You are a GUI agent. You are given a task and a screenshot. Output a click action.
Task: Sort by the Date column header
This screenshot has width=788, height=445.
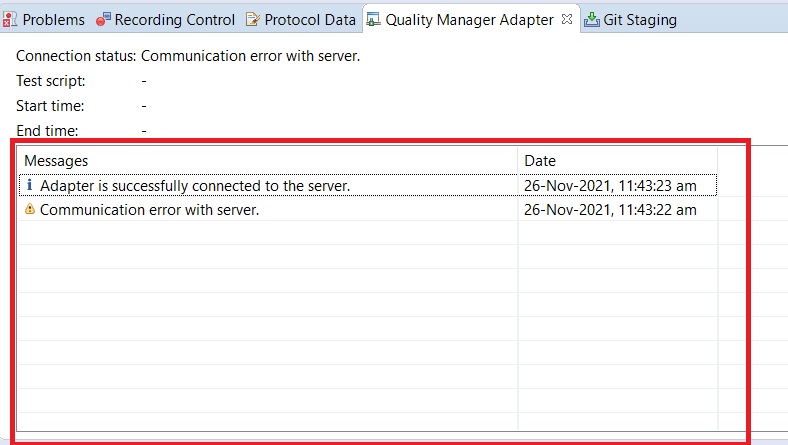coord(540,160)
